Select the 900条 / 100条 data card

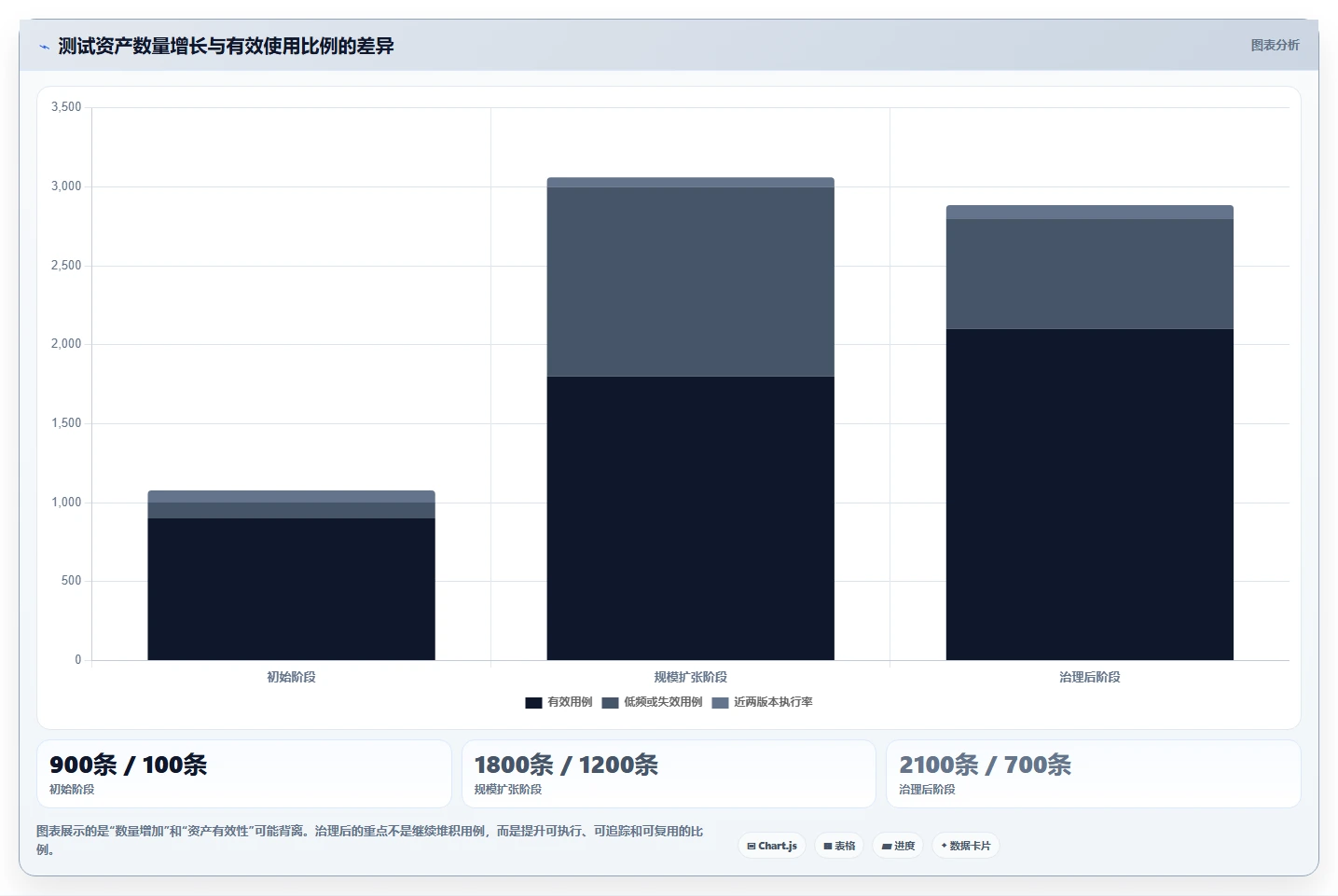pos(243,774)
